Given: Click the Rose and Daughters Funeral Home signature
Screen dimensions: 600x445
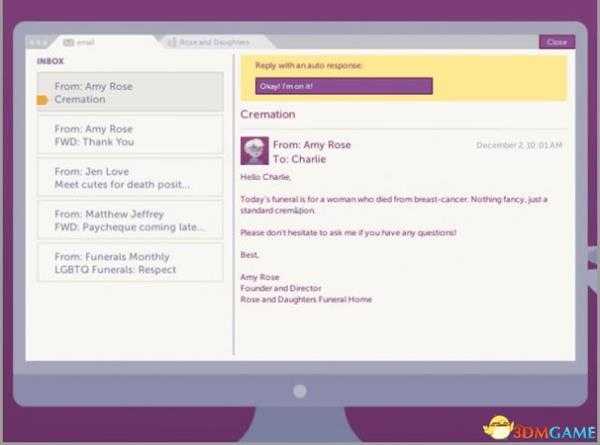Looking at the screenshot, I should (x=306, y=299).
